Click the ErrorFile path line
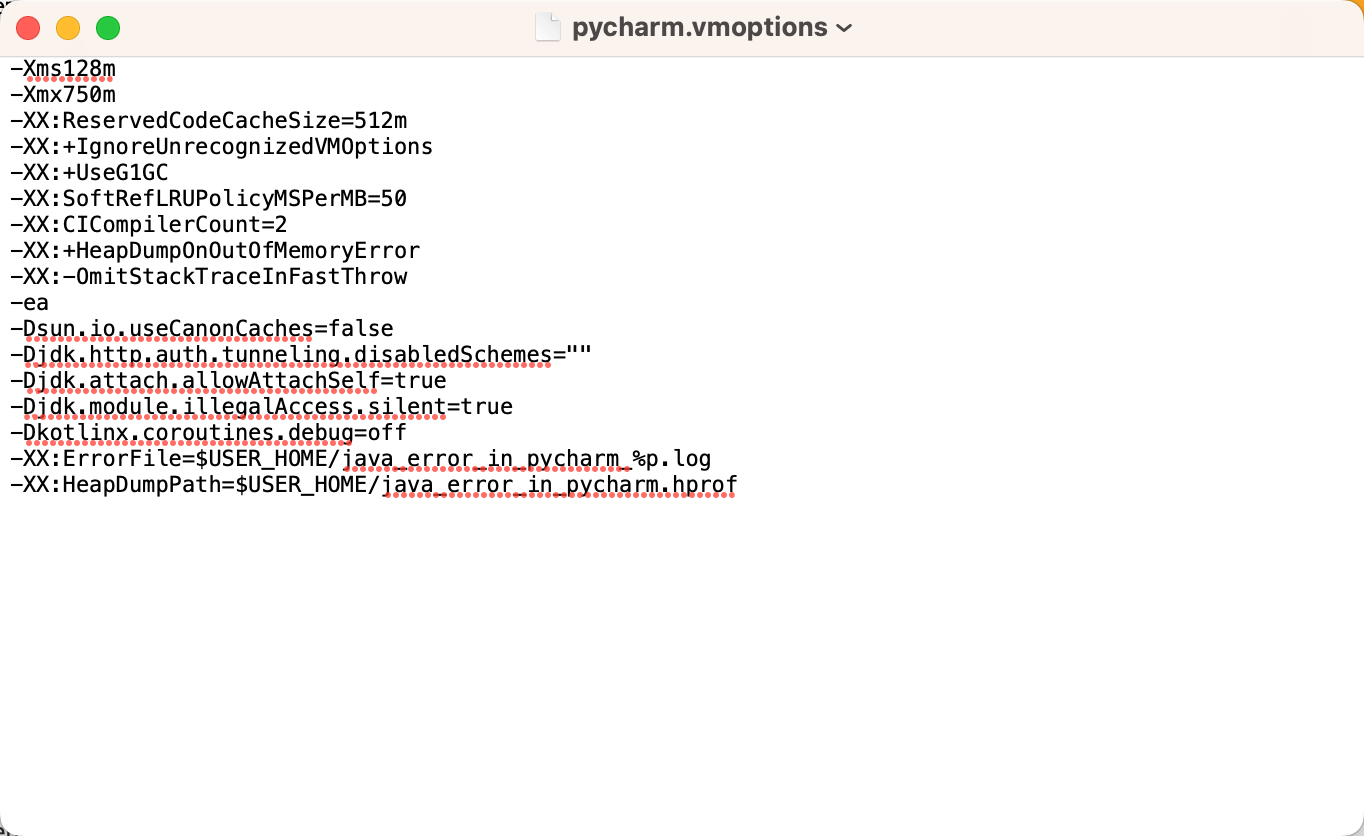The height and width of the screenshot is (836, 1364). click(360, 459)
